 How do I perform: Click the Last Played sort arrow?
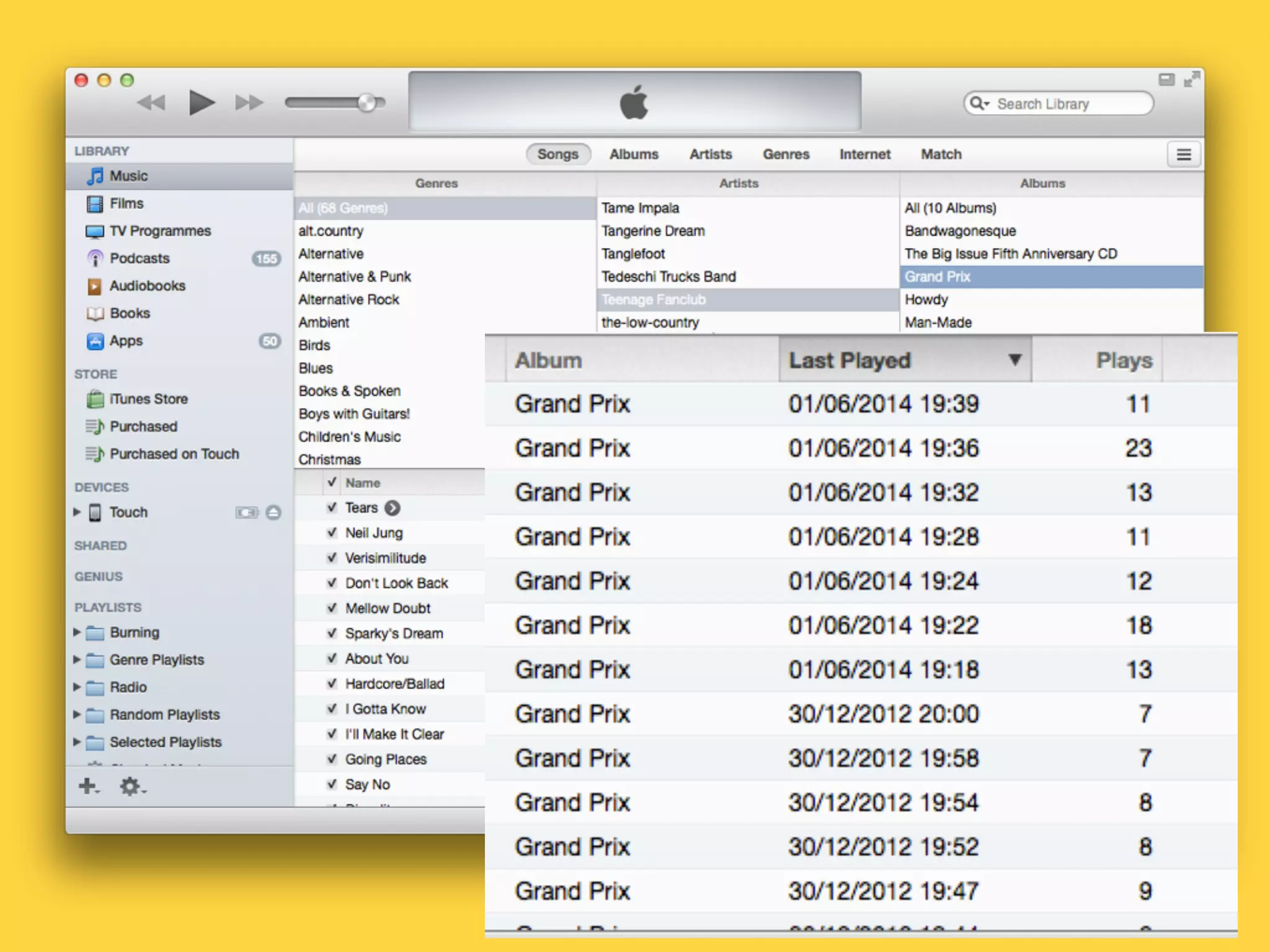(1015, 360)
